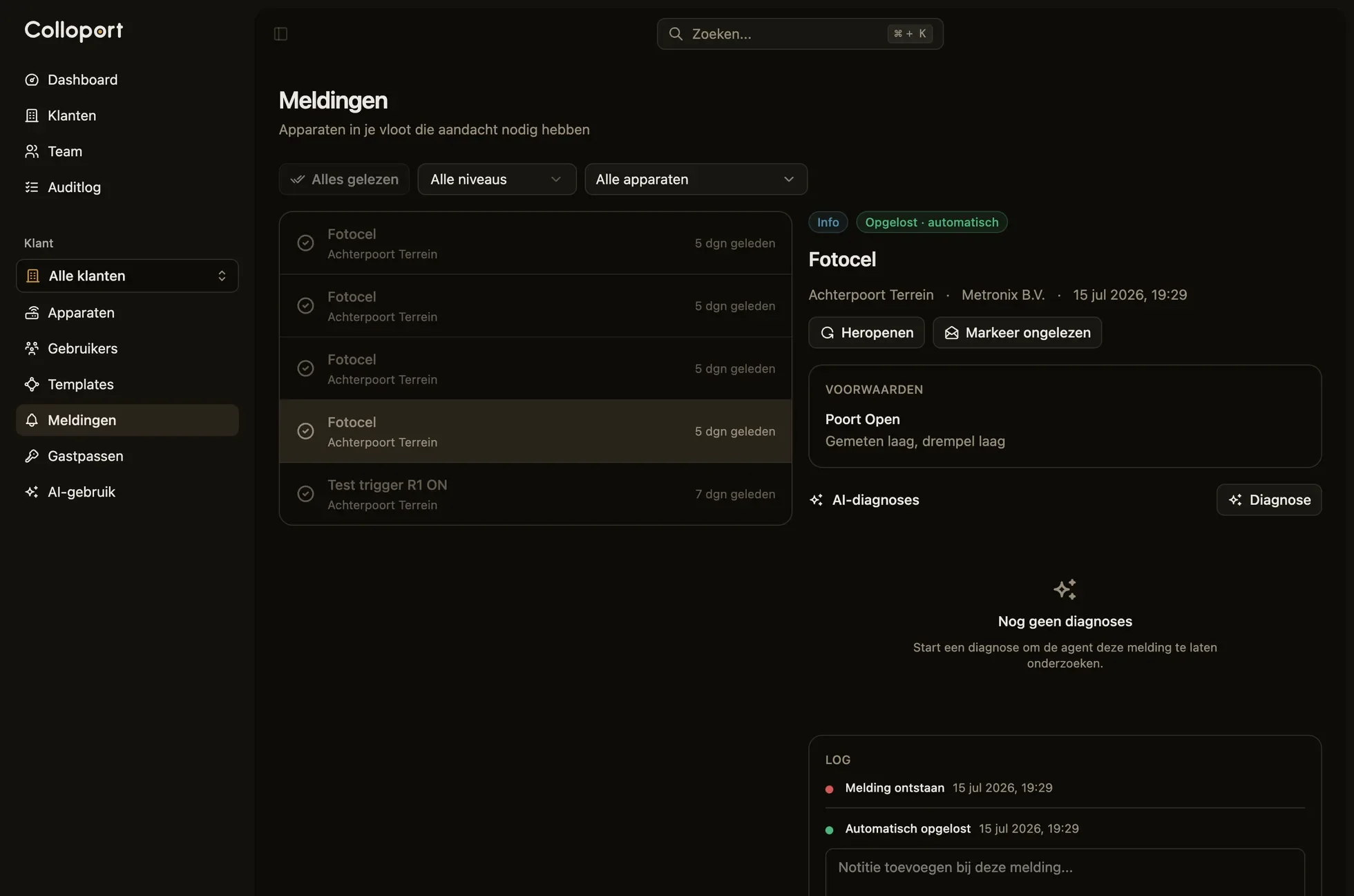
Task: Click the check circle of the second Fotocel row
Action: pos(305,306)
